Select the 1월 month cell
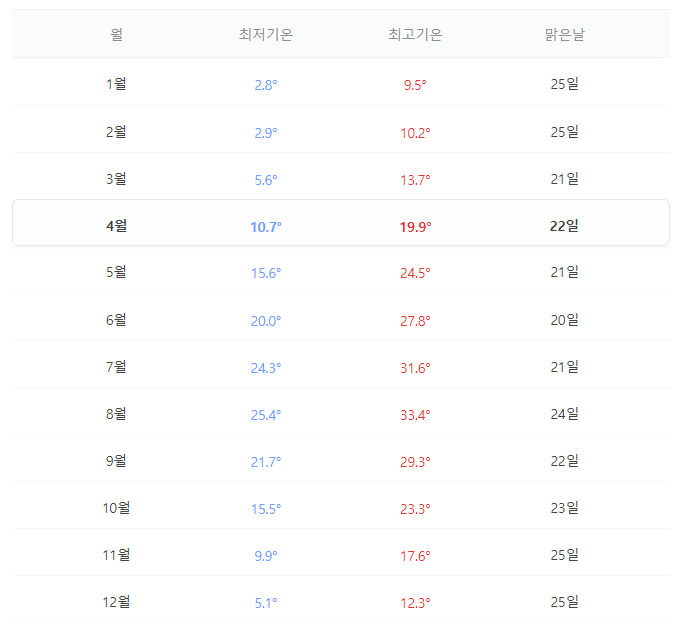Image resolution: width=686 pixels, height=637 pixels. coord(116,84)
